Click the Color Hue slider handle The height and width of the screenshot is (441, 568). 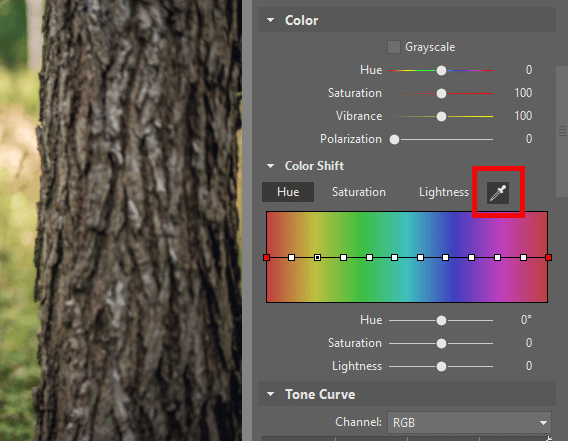click(441, 70)
